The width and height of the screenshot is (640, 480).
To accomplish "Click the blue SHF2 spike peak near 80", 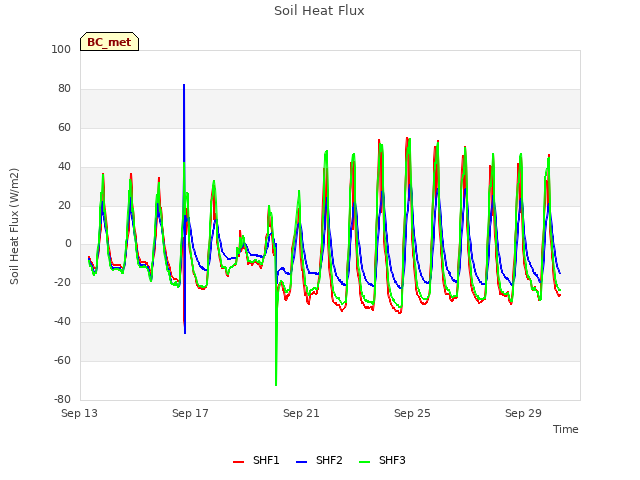I will tap(184, 85).
